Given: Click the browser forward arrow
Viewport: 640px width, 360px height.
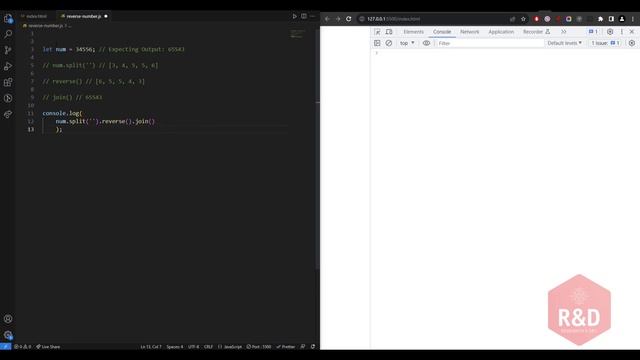Looking at the screenshot, I should [338, 19].
